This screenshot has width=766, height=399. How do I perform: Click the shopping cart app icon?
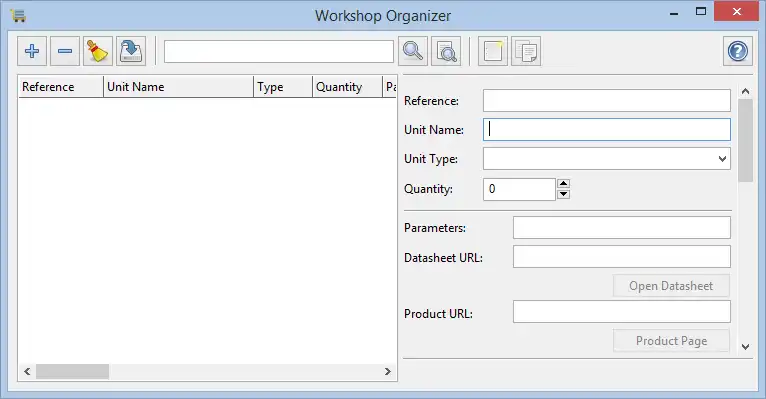click(x=18, y=15)
